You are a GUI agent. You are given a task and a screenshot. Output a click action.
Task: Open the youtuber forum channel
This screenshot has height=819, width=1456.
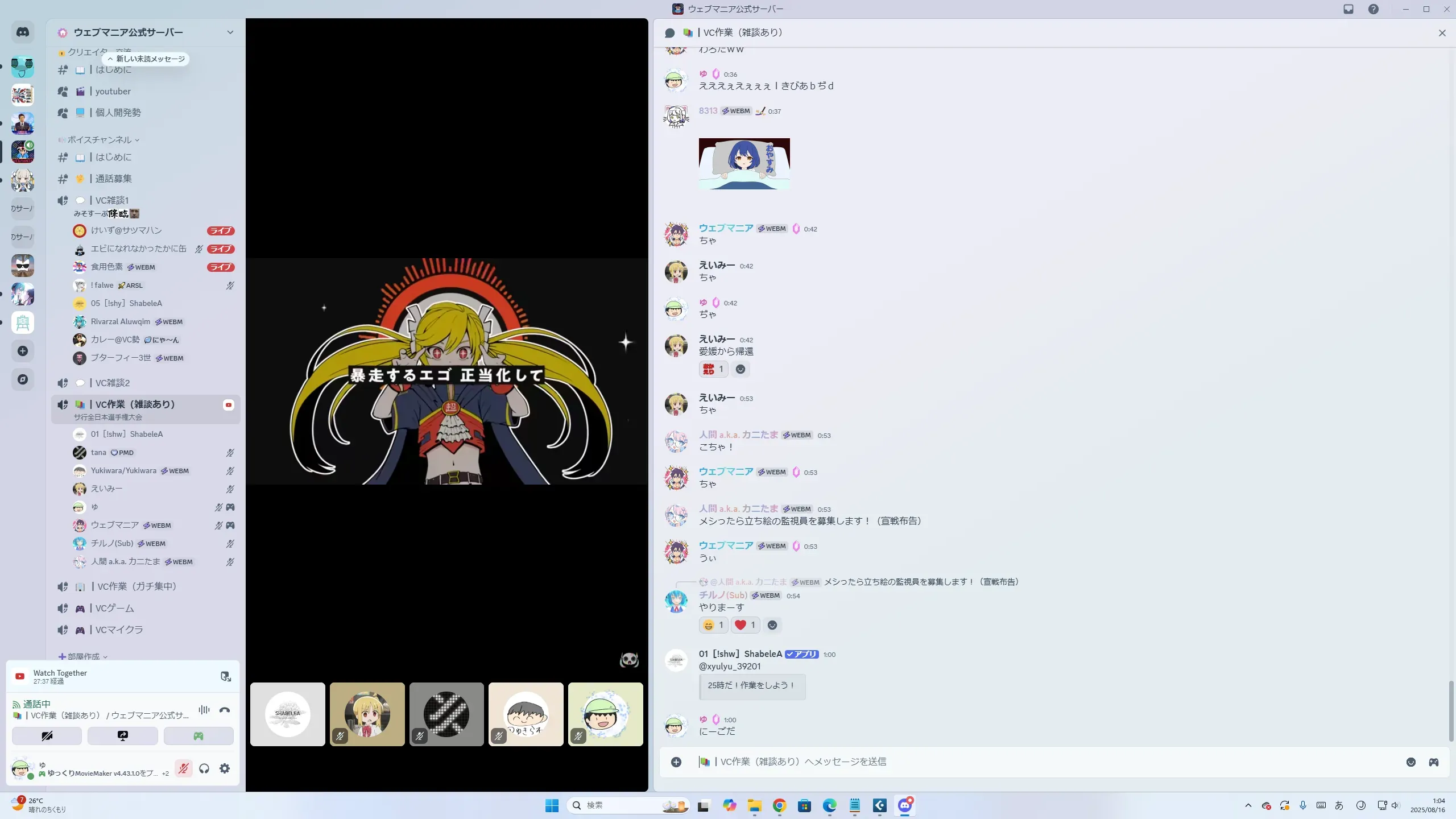(x=113, y=92)
